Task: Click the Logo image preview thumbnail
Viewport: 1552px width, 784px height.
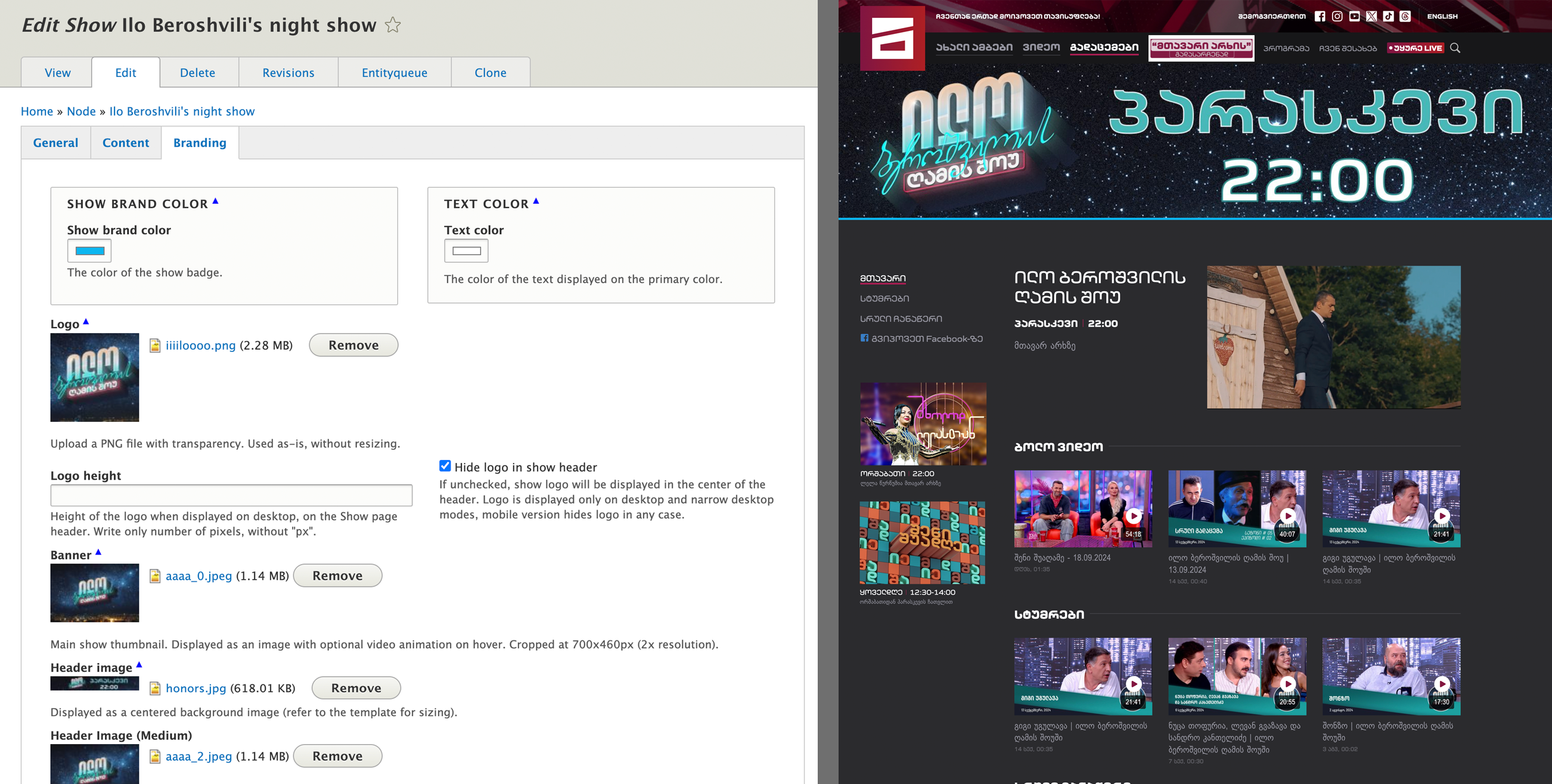Action: (x=95, y=377)
